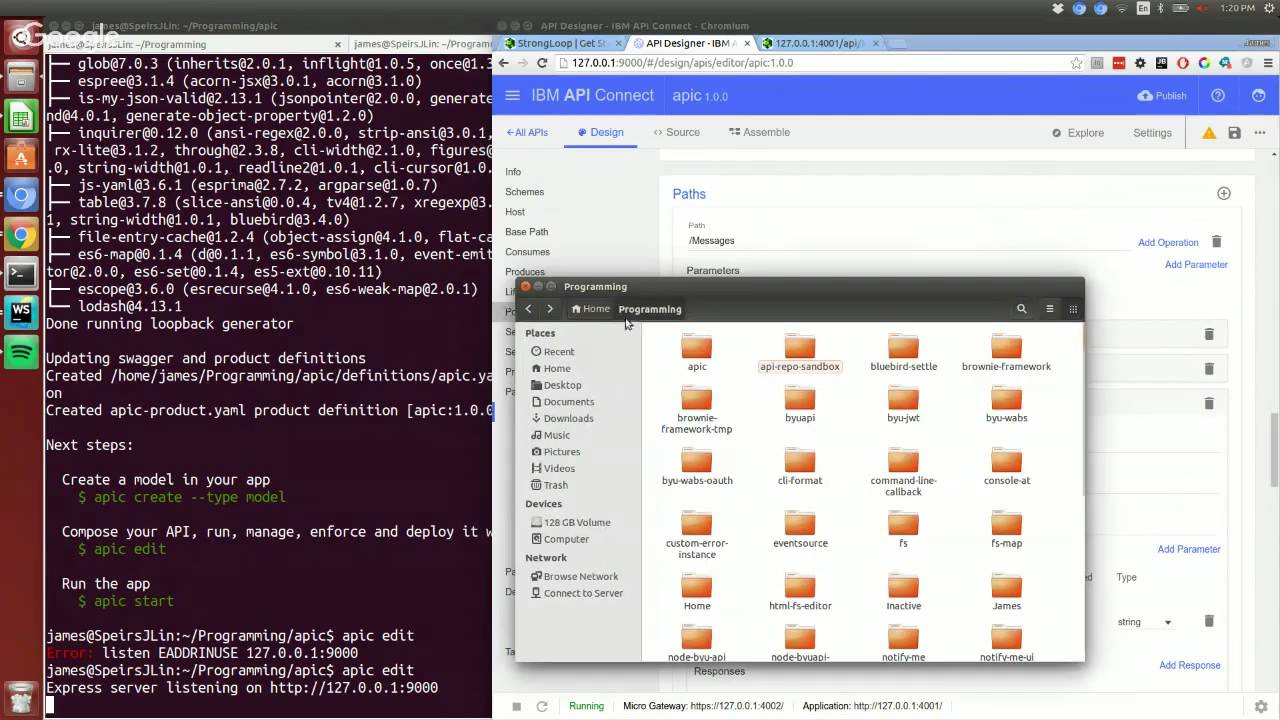Click the yellow warning triangle icon
The image size is (1280, 720).
1209,133
